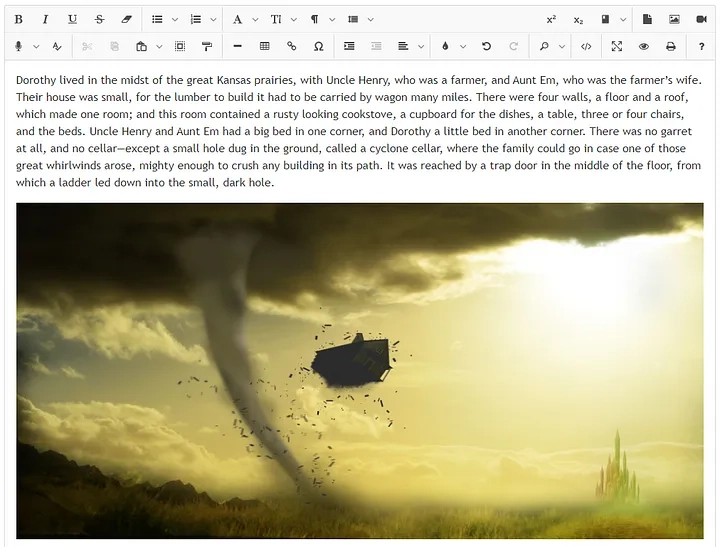
Task: Click the undo button
Action: [486, 46]
